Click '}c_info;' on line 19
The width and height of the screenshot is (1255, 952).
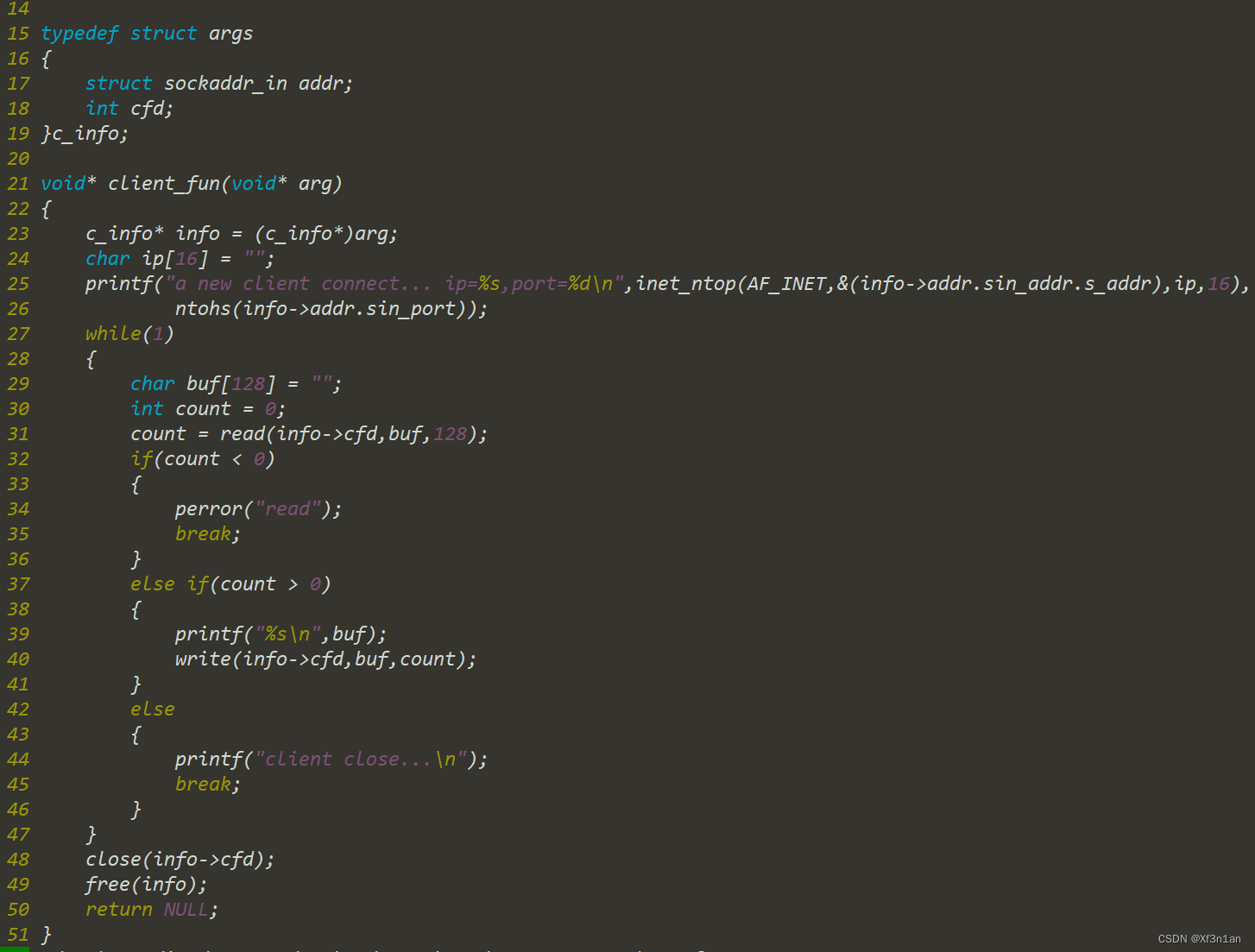(x=85, y=134)
